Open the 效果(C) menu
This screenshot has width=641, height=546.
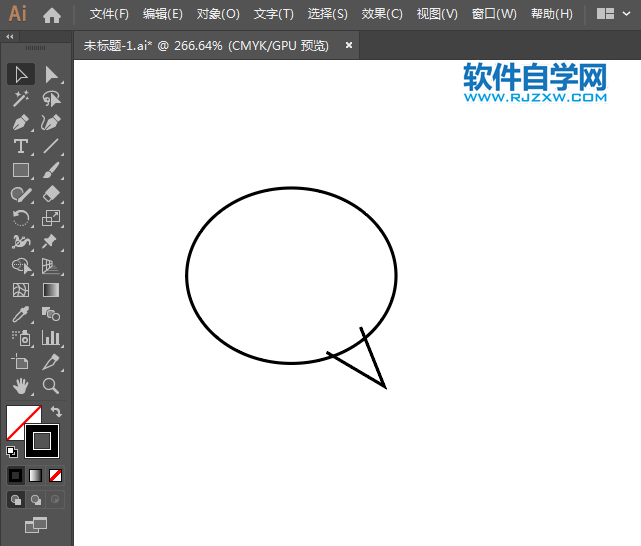click(x=382, y=14)
